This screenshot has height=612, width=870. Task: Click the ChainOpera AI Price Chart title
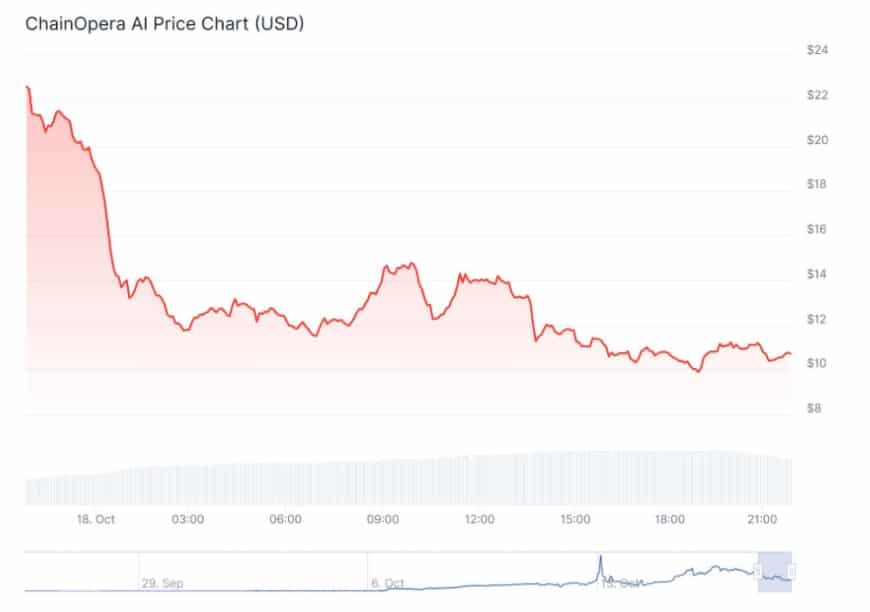click(x=165, y=23)
